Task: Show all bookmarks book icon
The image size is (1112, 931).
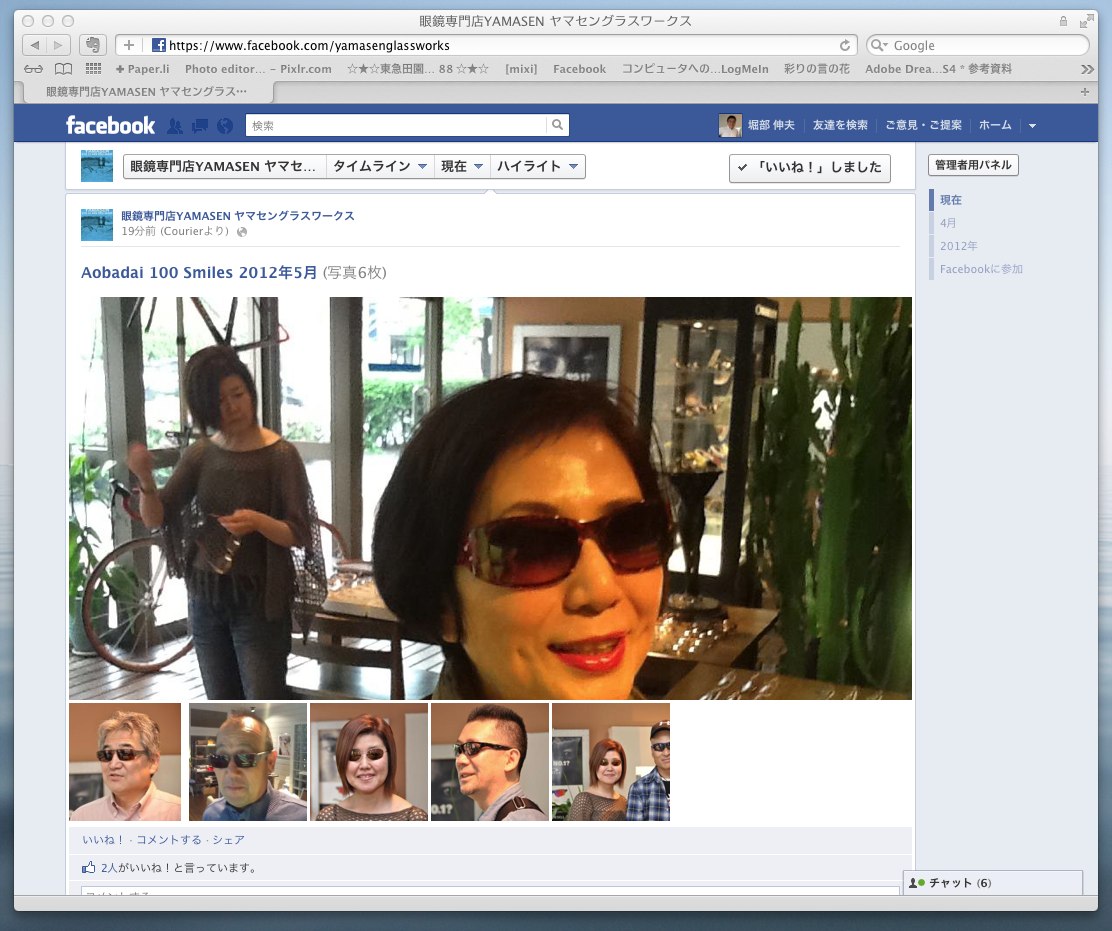Action: point(64,69)
